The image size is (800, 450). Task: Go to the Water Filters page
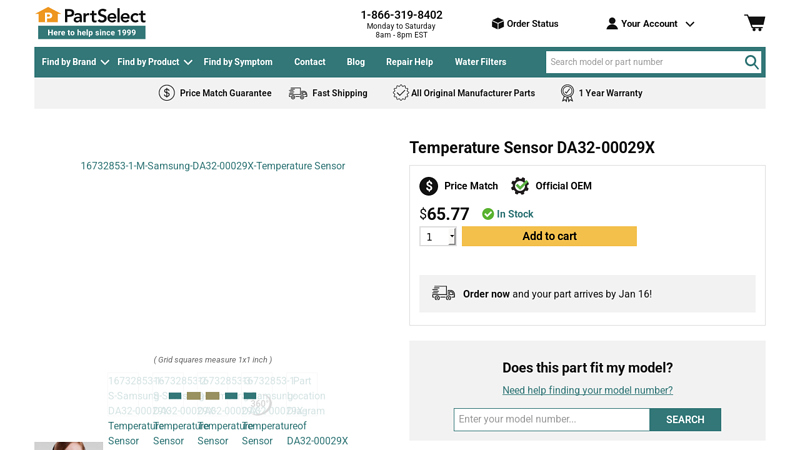pos(480,62)
